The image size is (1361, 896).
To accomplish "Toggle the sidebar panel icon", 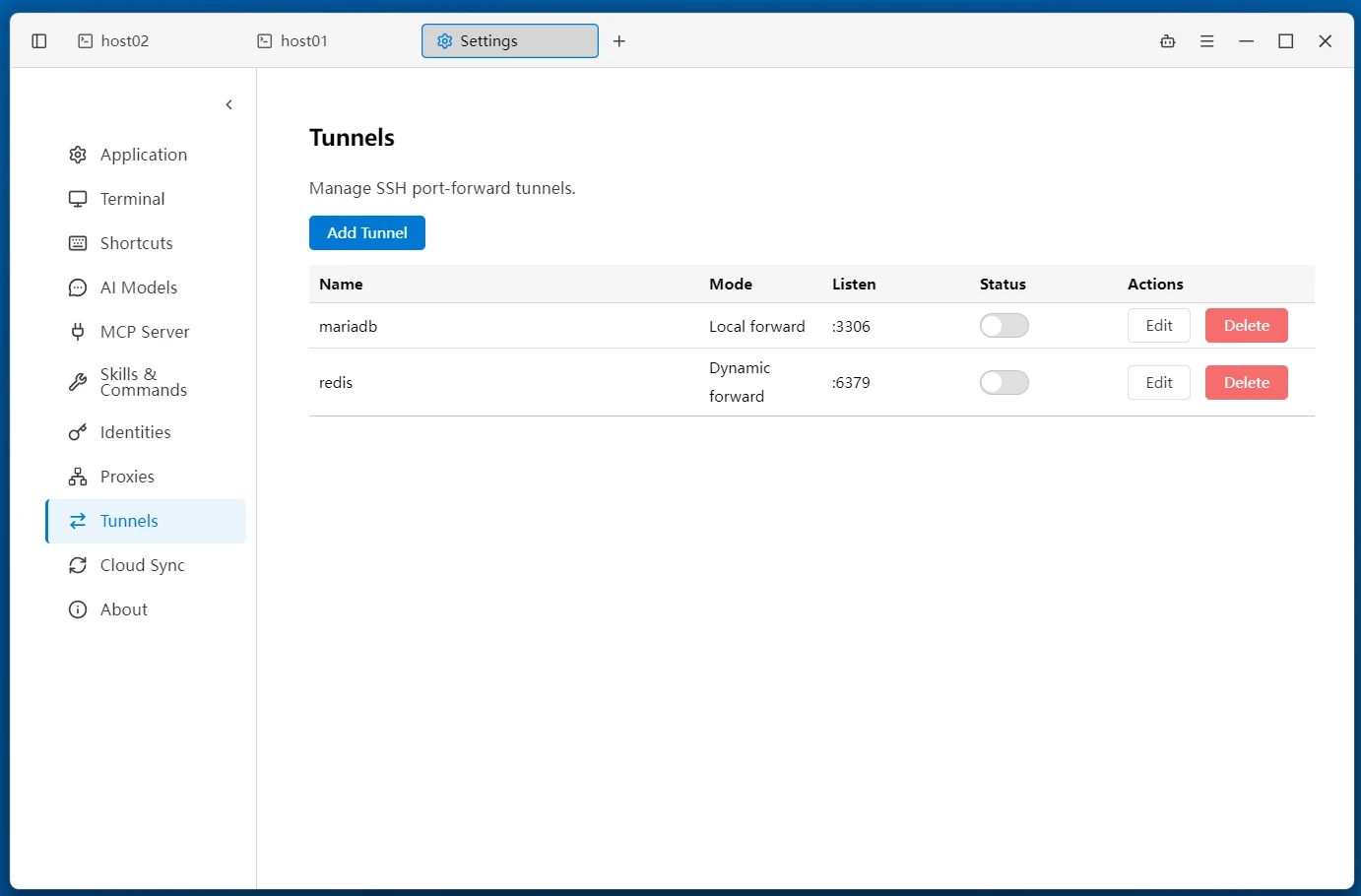I will click(x=39, y=41).
